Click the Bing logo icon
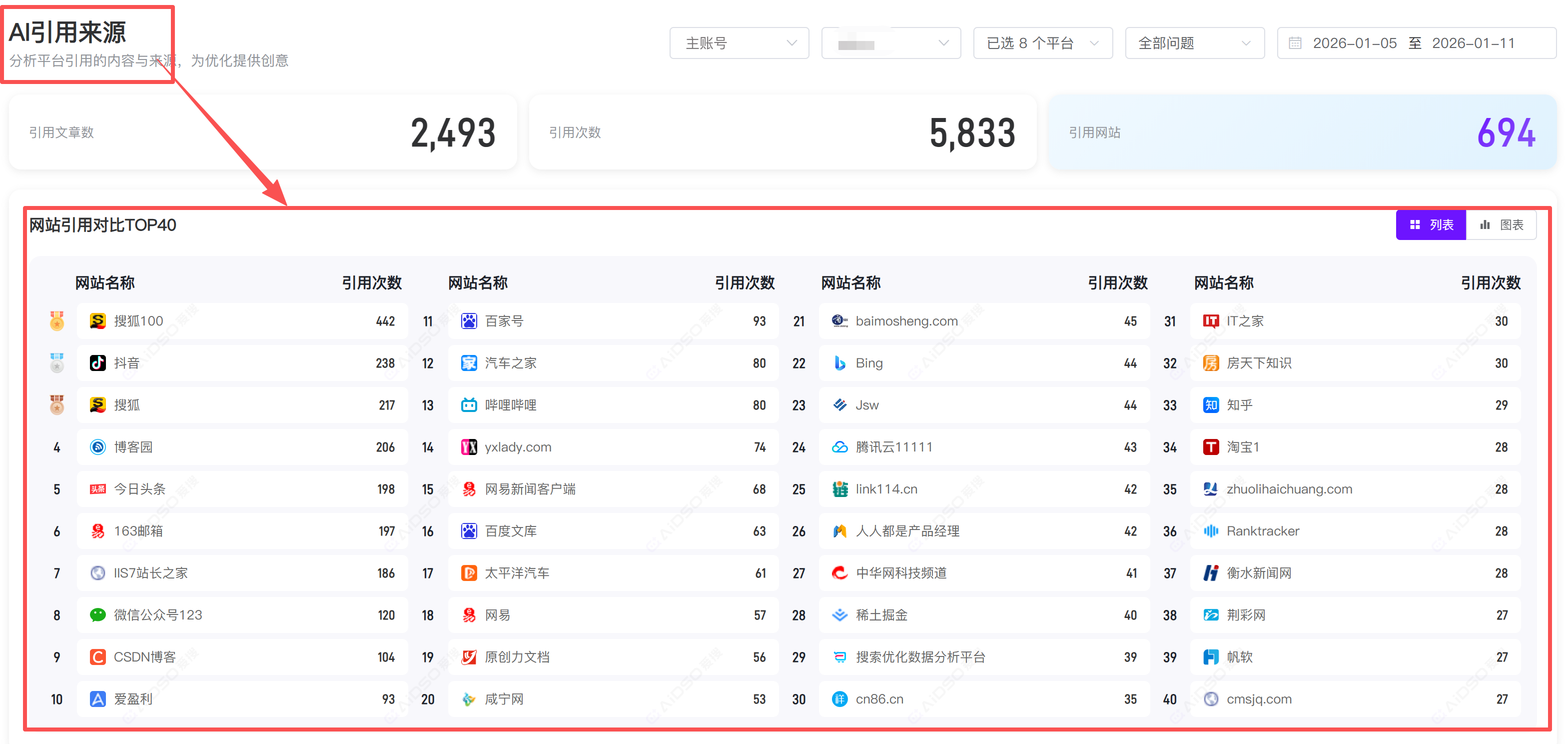This screenshot has width=1568, height=744. (839, 363)
